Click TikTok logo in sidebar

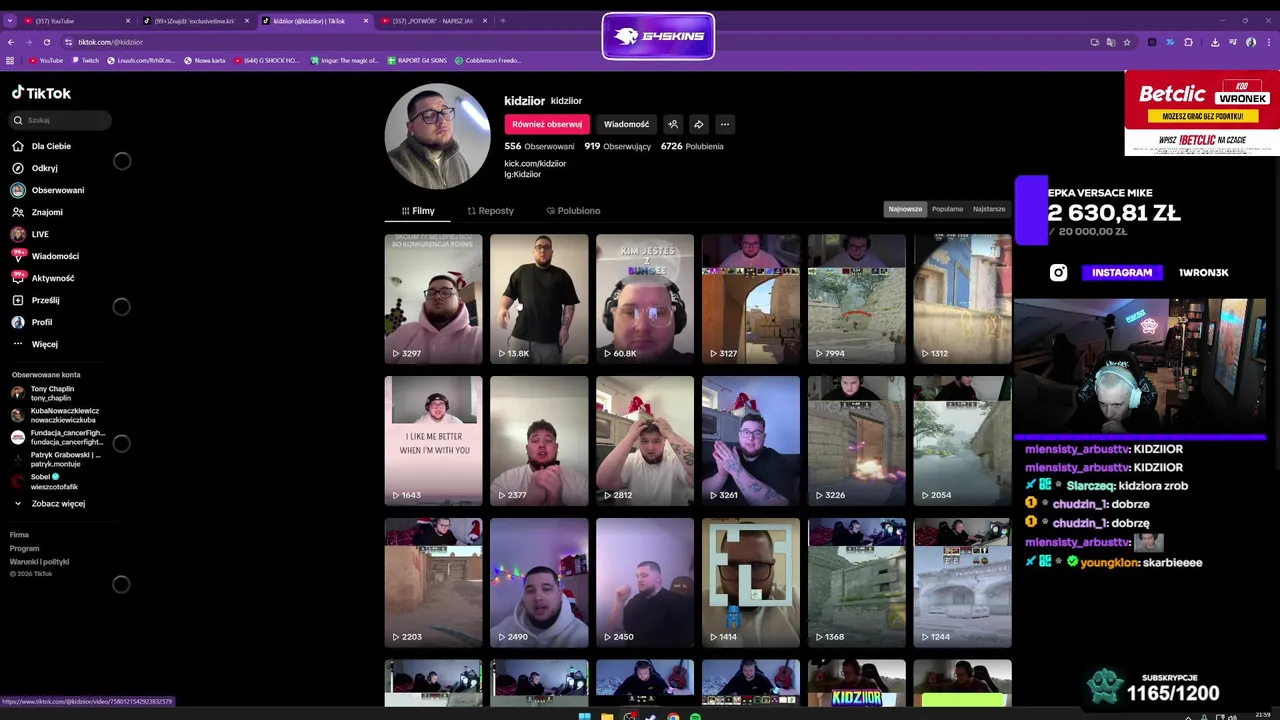[41, 93]
